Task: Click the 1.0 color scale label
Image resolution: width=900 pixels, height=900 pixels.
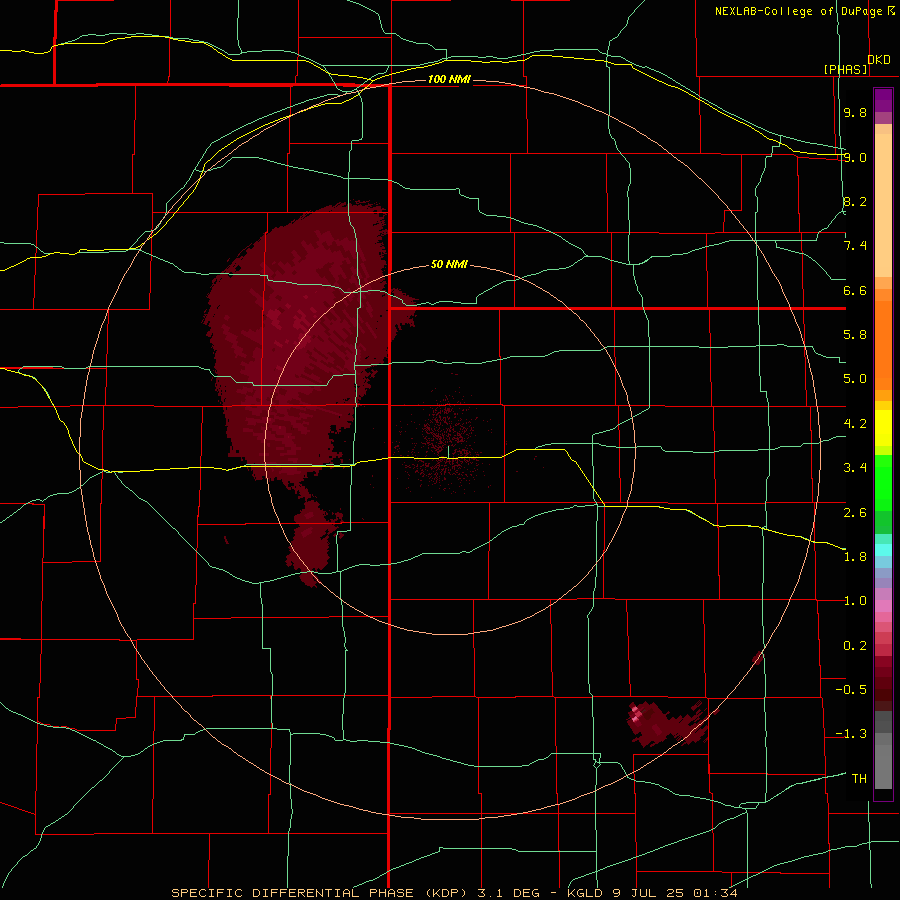Action: click(x=855, y=601)
